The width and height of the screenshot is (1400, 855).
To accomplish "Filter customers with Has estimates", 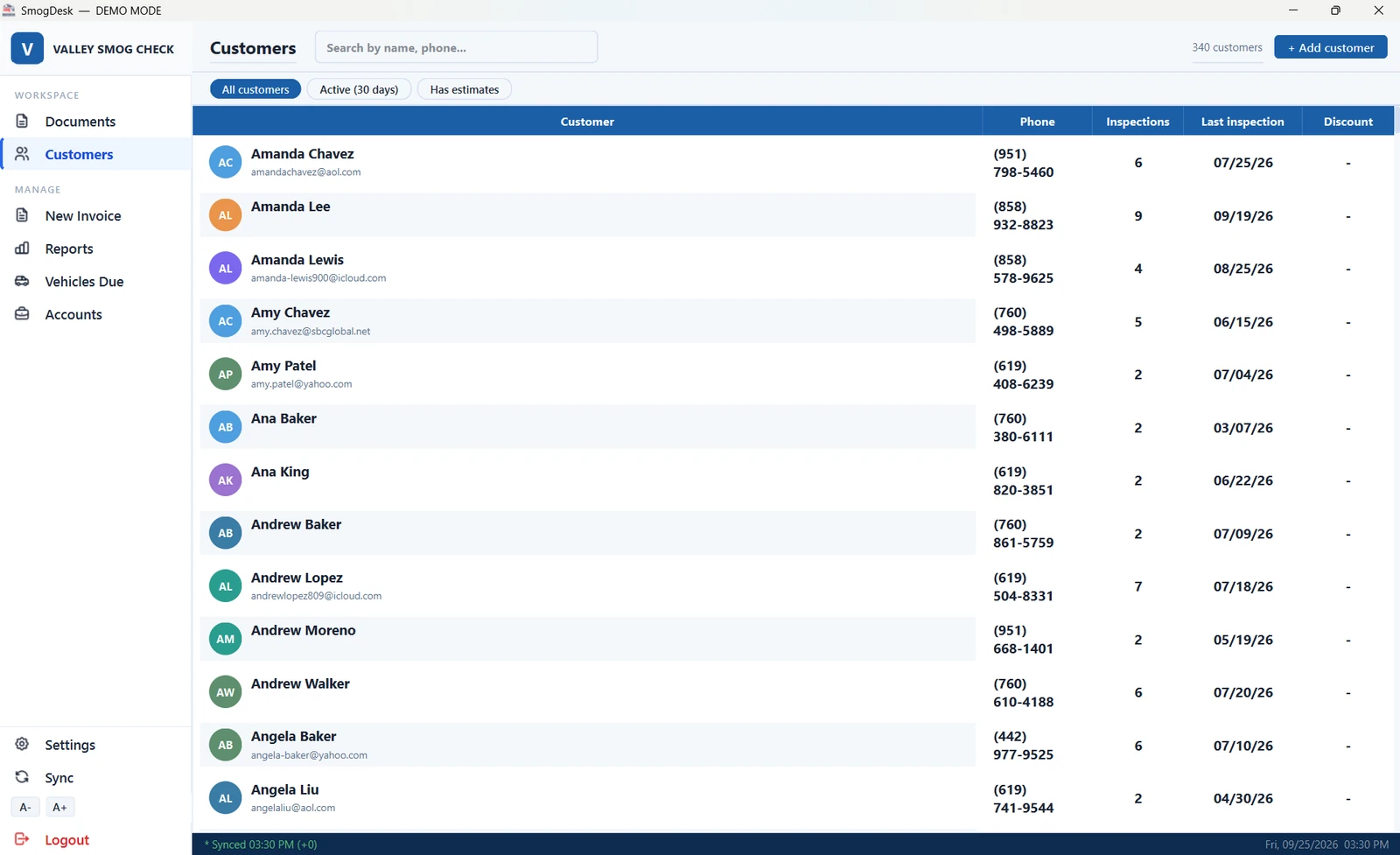I will (465, 89).
